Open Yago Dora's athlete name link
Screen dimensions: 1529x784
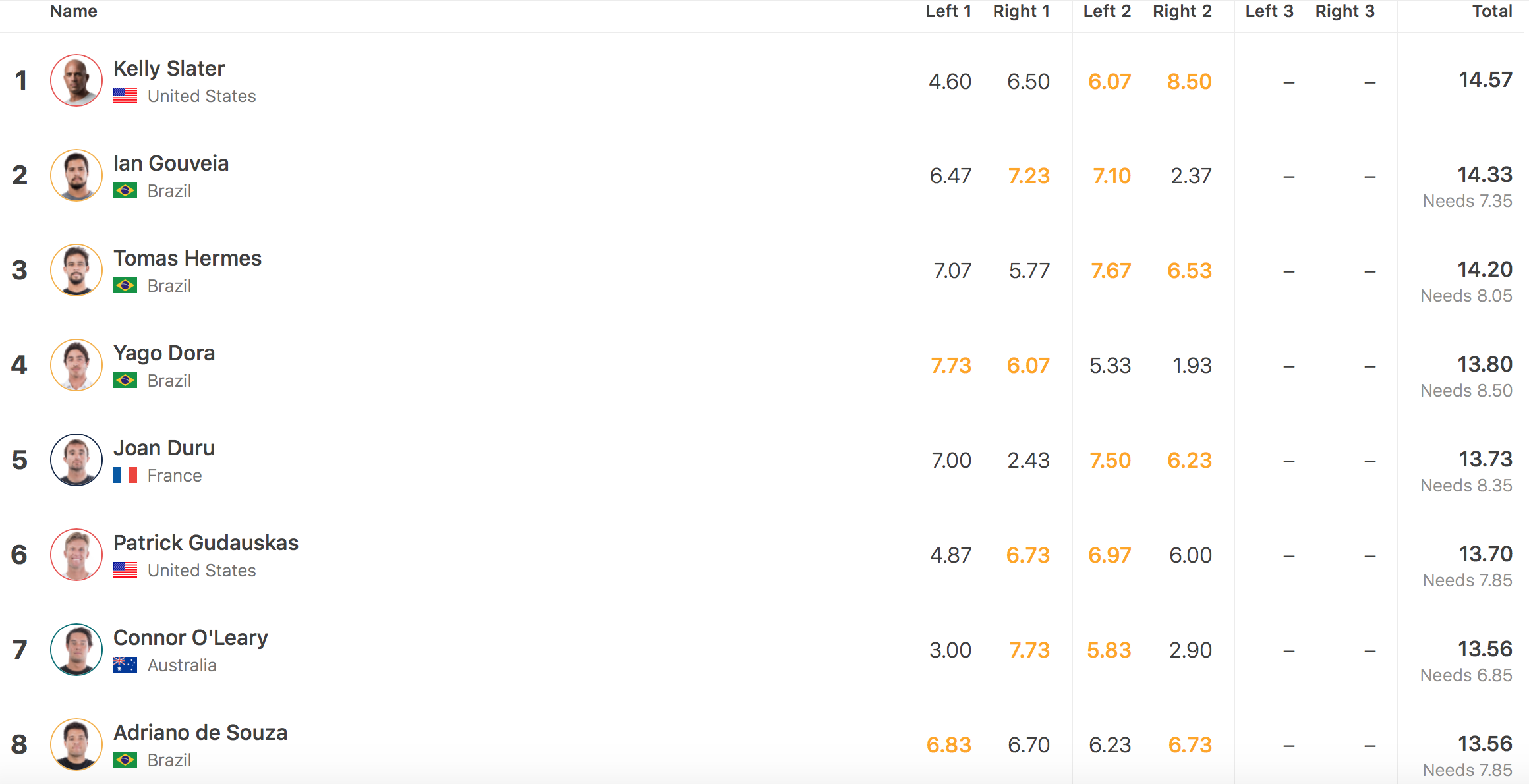tap(164, 353)
